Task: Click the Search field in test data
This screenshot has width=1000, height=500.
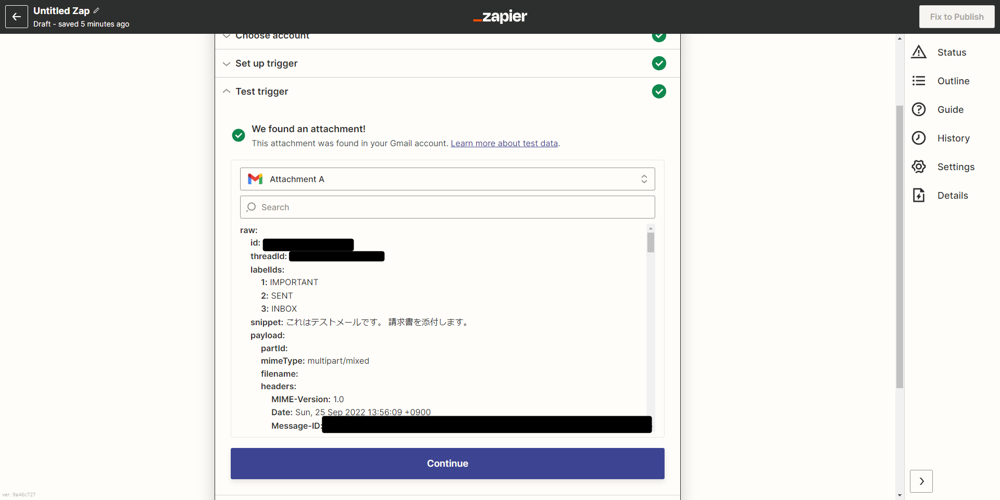Action: tap(448, 207)
